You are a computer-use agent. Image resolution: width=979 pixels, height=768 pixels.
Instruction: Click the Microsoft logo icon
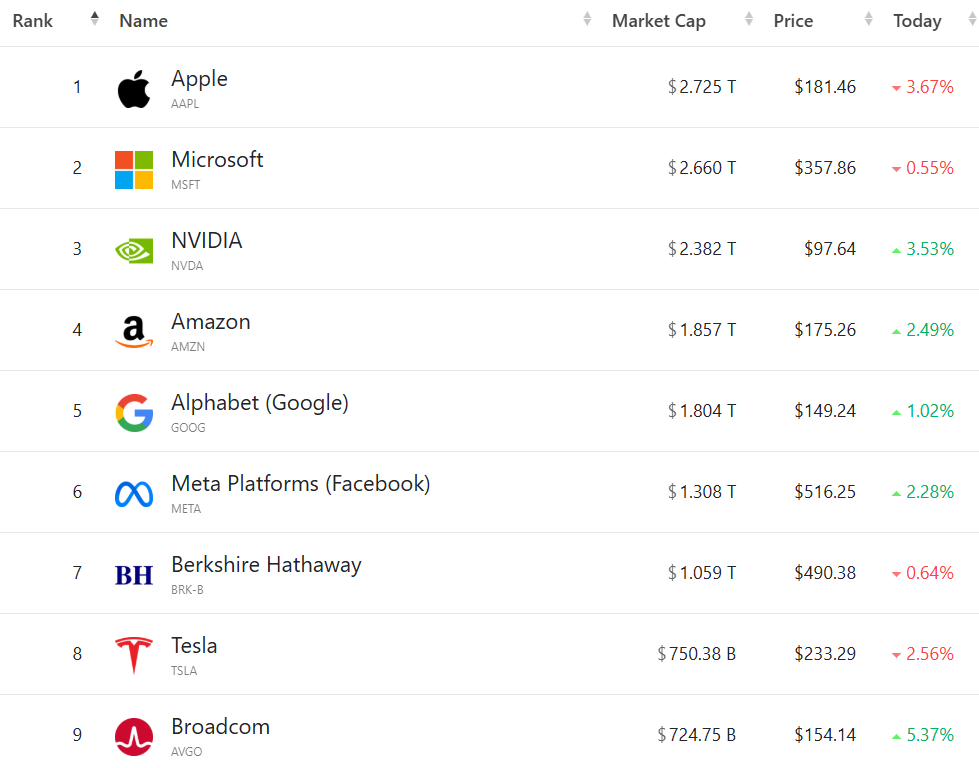coord(134,170)
